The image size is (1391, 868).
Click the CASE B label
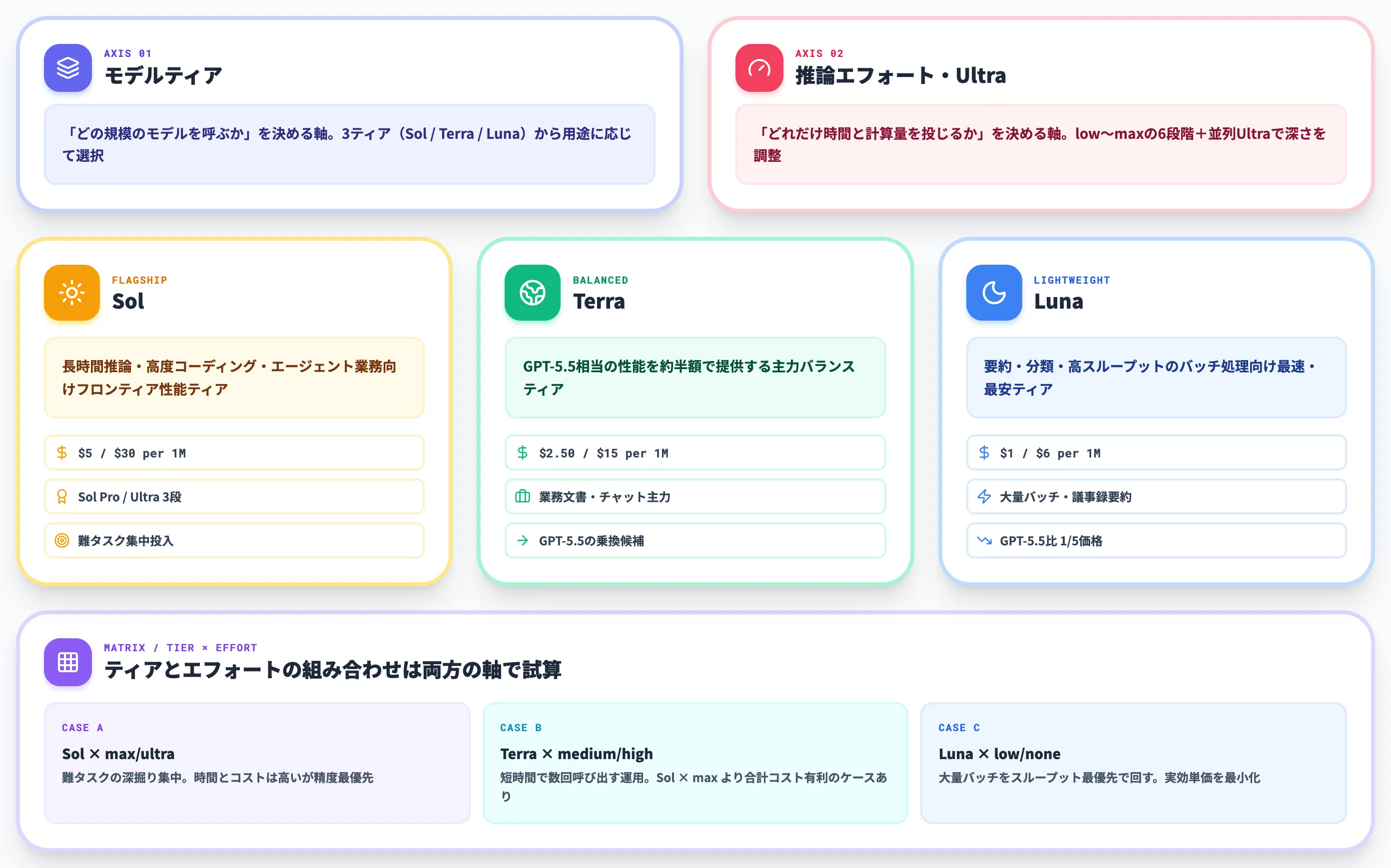click(x=521, y=727)
